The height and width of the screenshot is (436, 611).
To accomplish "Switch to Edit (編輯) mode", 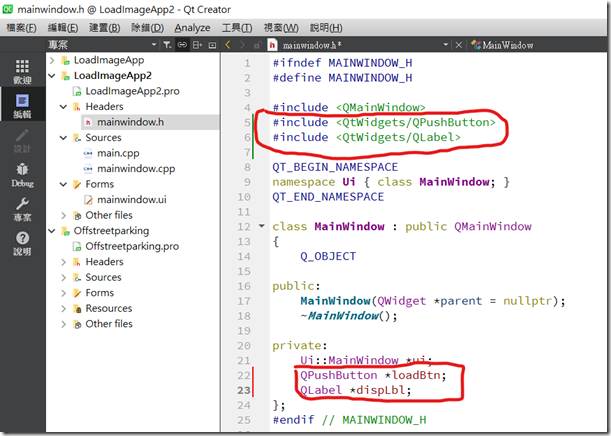I will coord(22,105).
